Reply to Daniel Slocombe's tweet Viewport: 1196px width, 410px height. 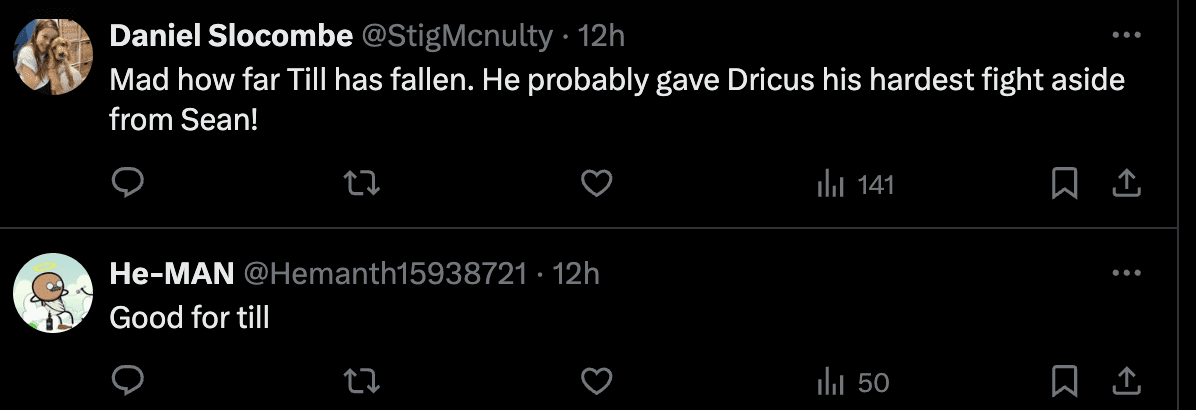[128, 184]
